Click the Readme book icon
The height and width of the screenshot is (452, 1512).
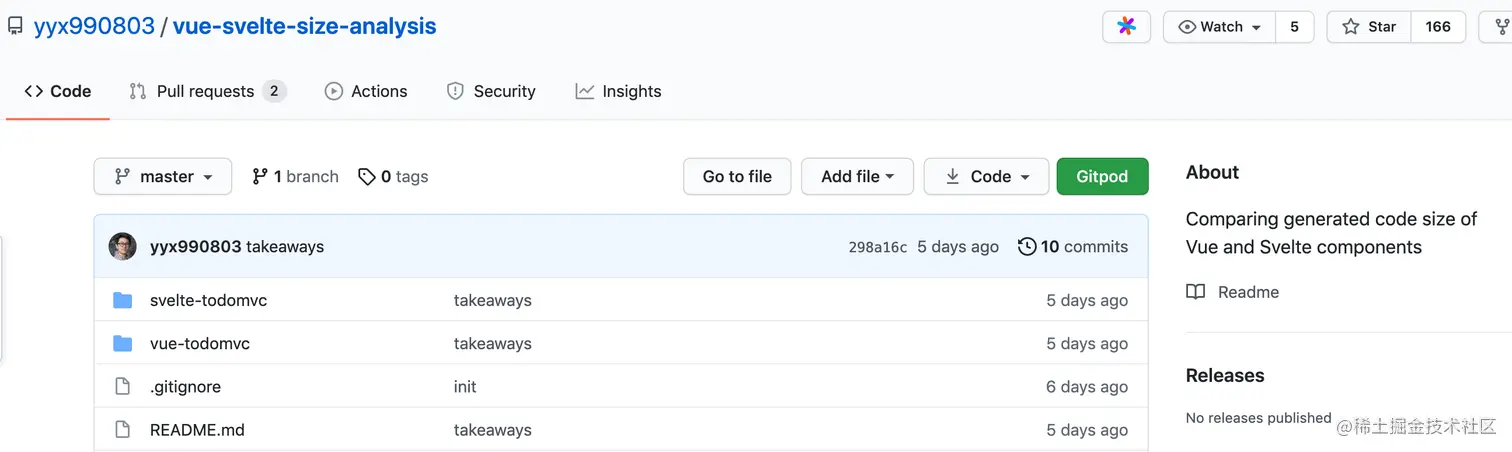pyautogui.click(x=1196, y=292)
